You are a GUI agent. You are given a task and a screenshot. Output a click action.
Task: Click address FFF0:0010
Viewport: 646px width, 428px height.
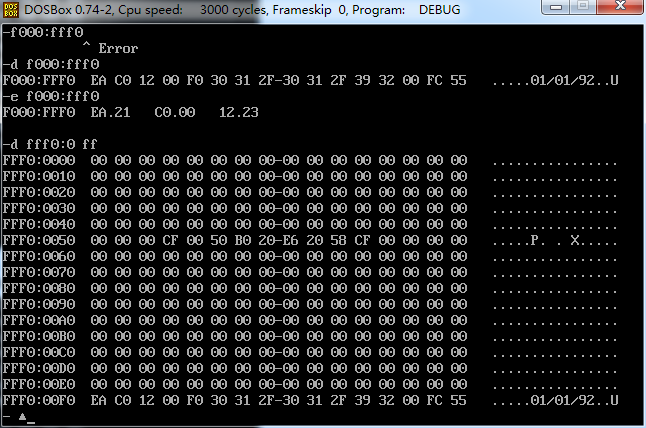click(39, 176)
